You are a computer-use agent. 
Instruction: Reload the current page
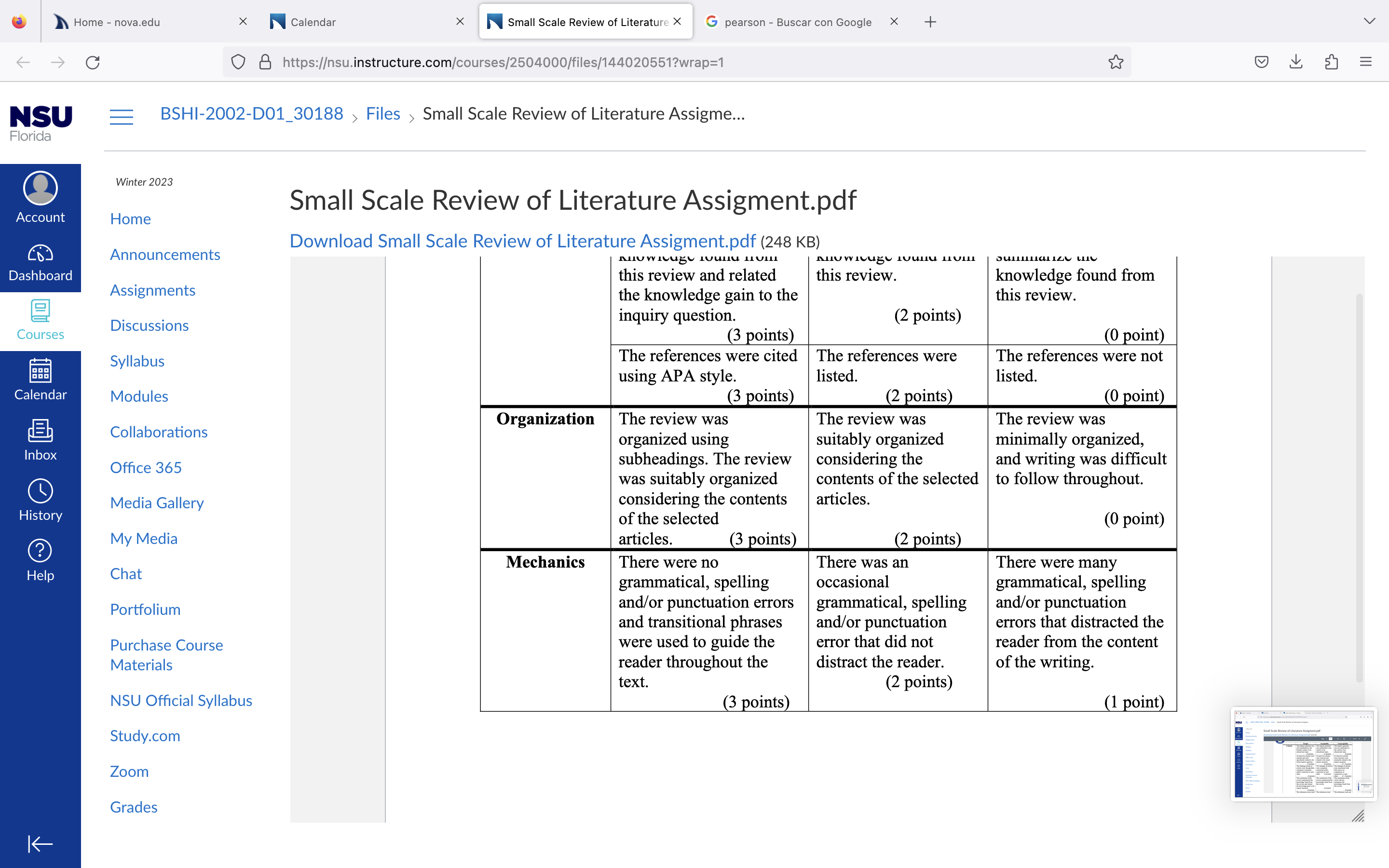(93, 62)
